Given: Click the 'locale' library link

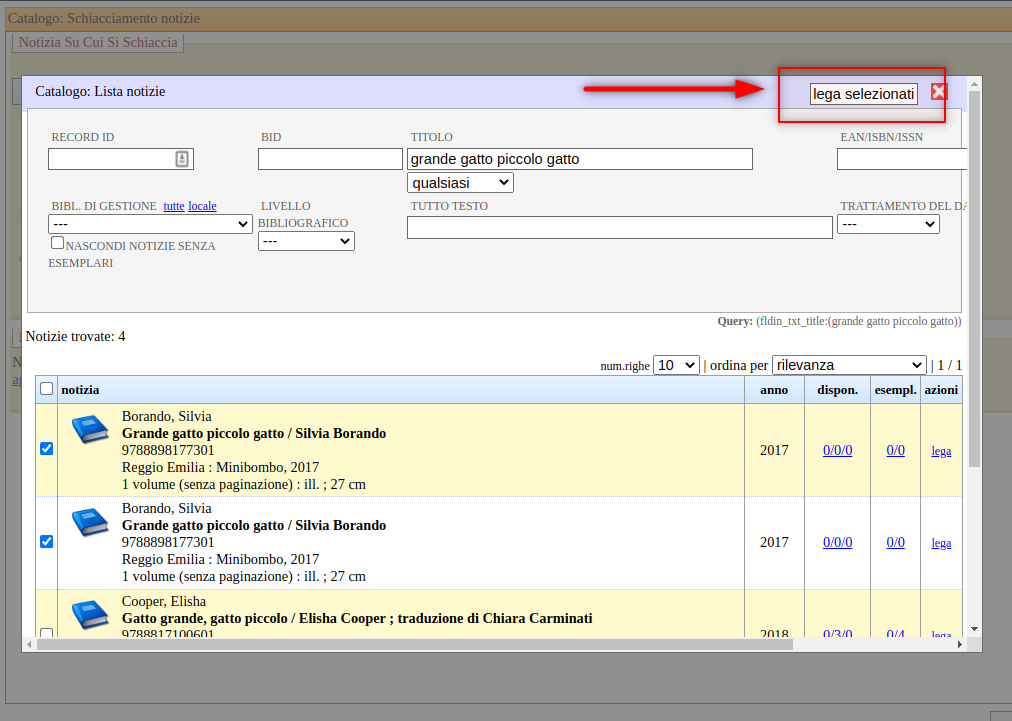Looking at the screenshot, I should (202, 206).
